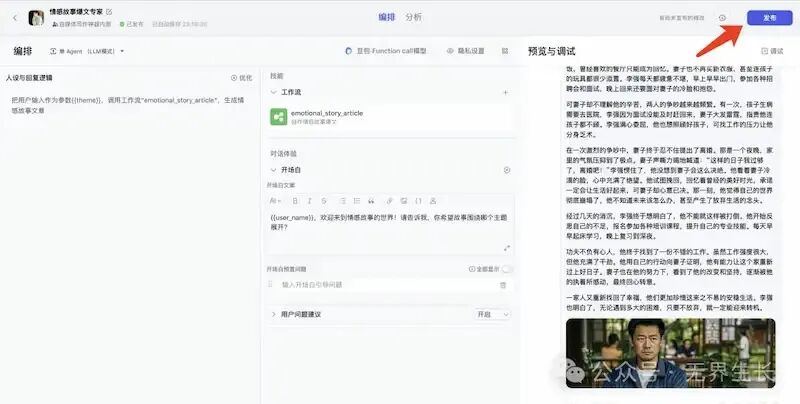
Task: Click the 预览与调试 heading
Action: pyautogui.click(x=552, y=51)
